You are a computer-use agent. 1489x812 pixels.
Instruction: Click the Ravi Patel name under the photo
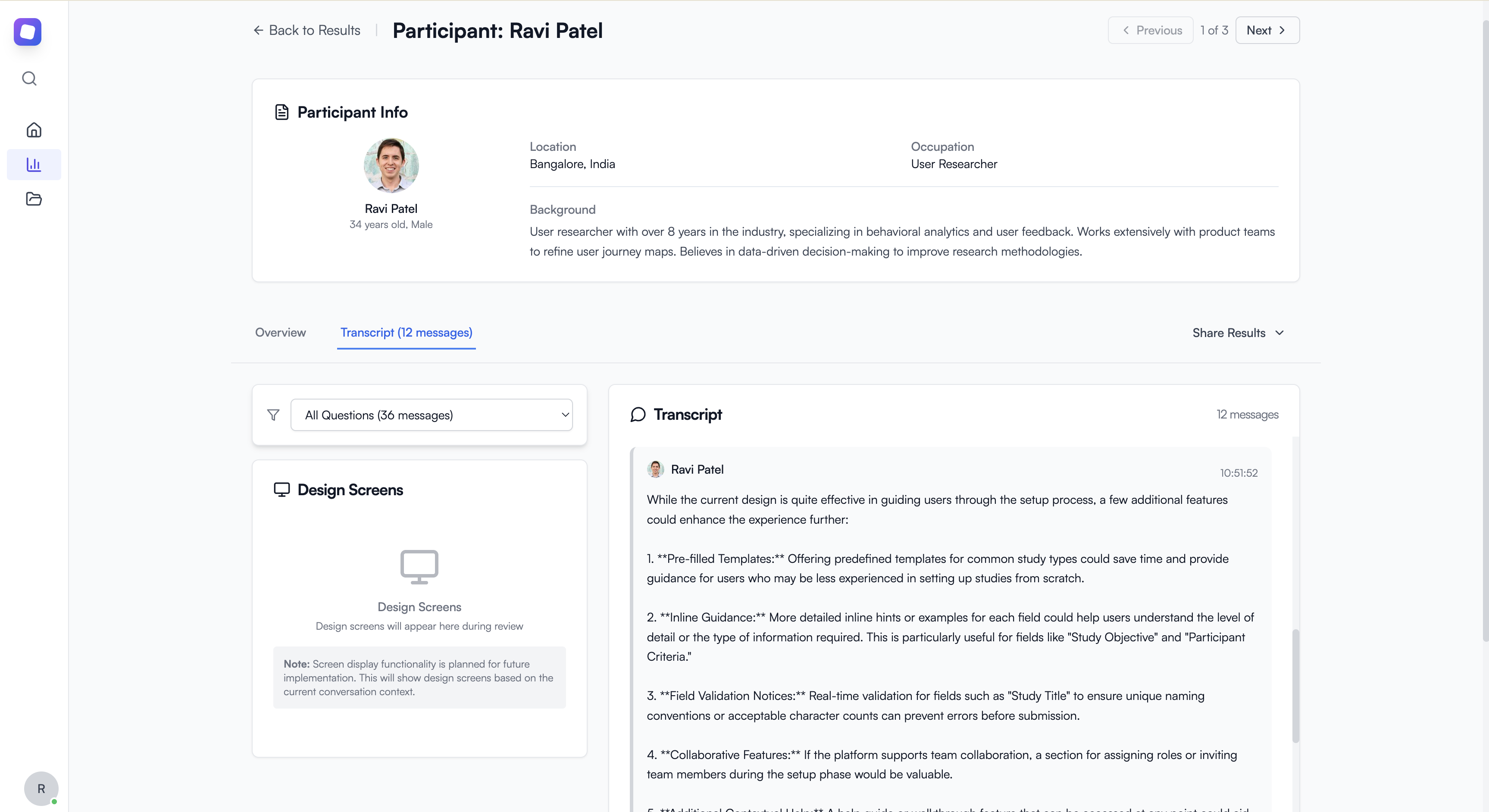click(391, 209)
